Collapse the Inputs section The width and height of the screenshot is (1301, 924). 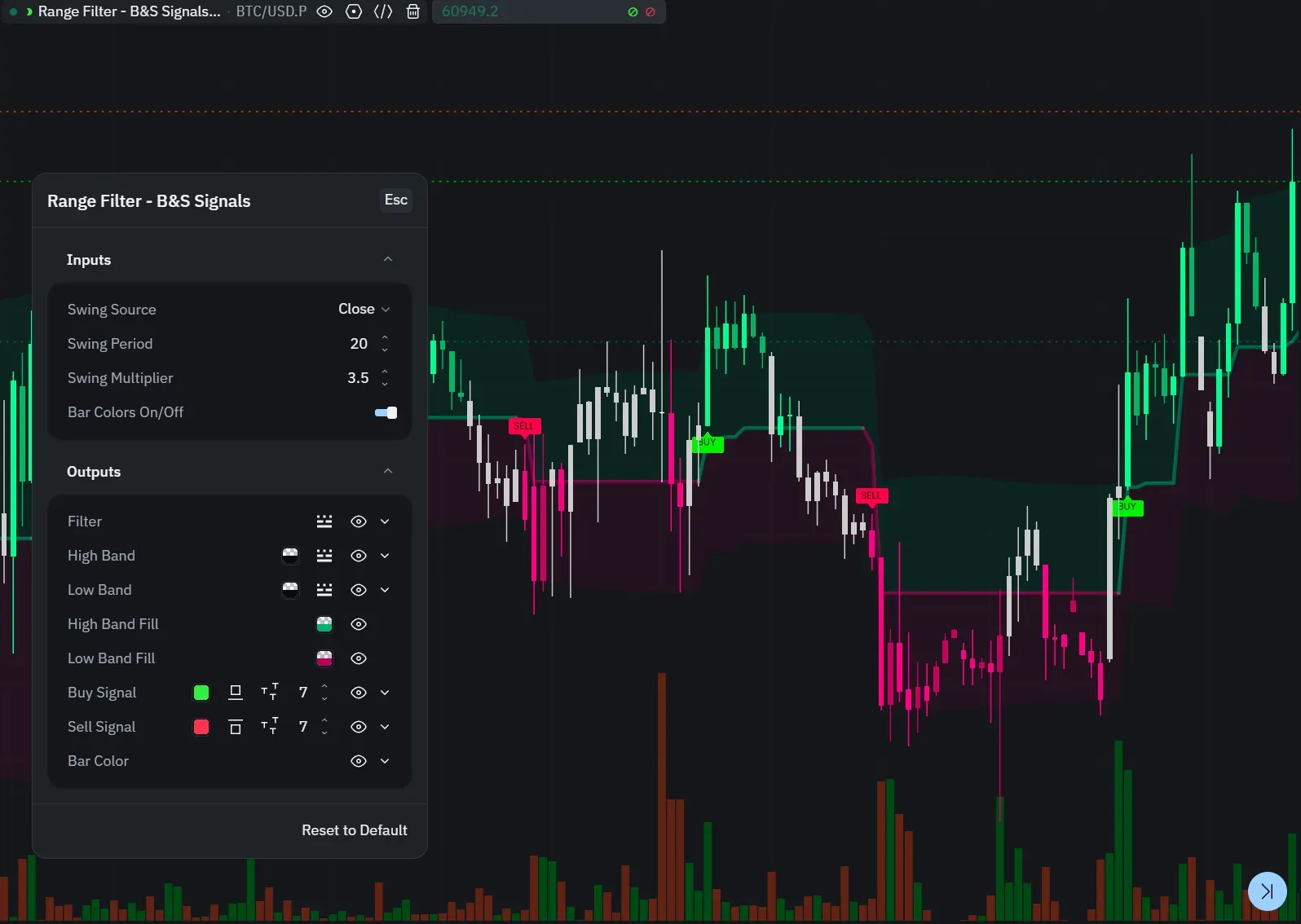(388, 259)
